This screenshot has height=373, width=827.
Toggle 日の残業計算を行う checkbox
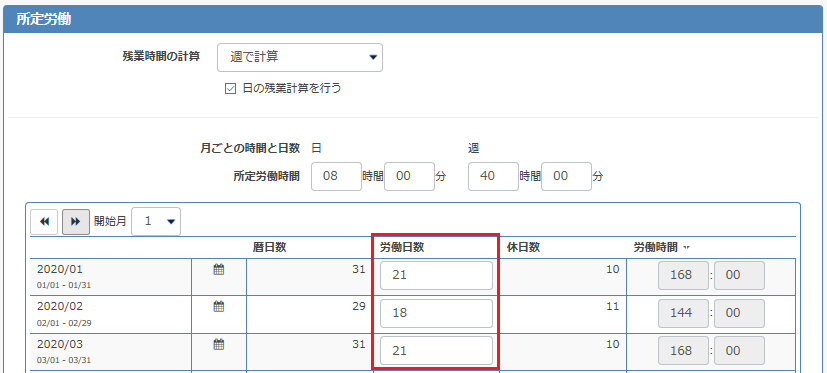[230, 89]
